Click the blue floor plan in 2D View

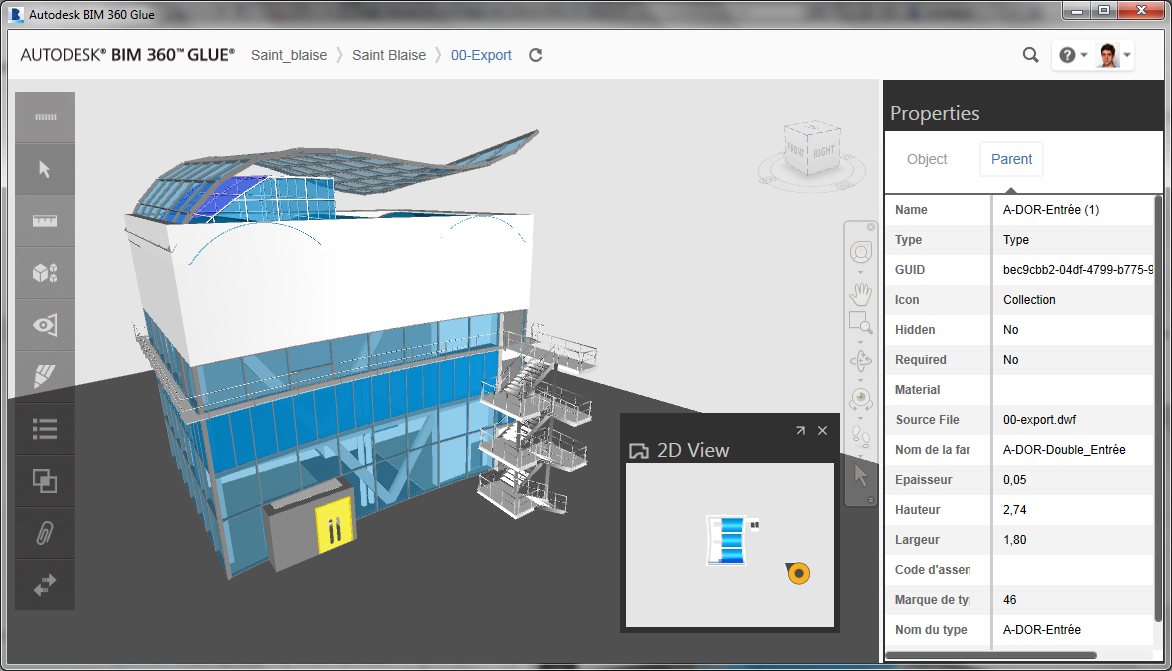pos(727,539)
